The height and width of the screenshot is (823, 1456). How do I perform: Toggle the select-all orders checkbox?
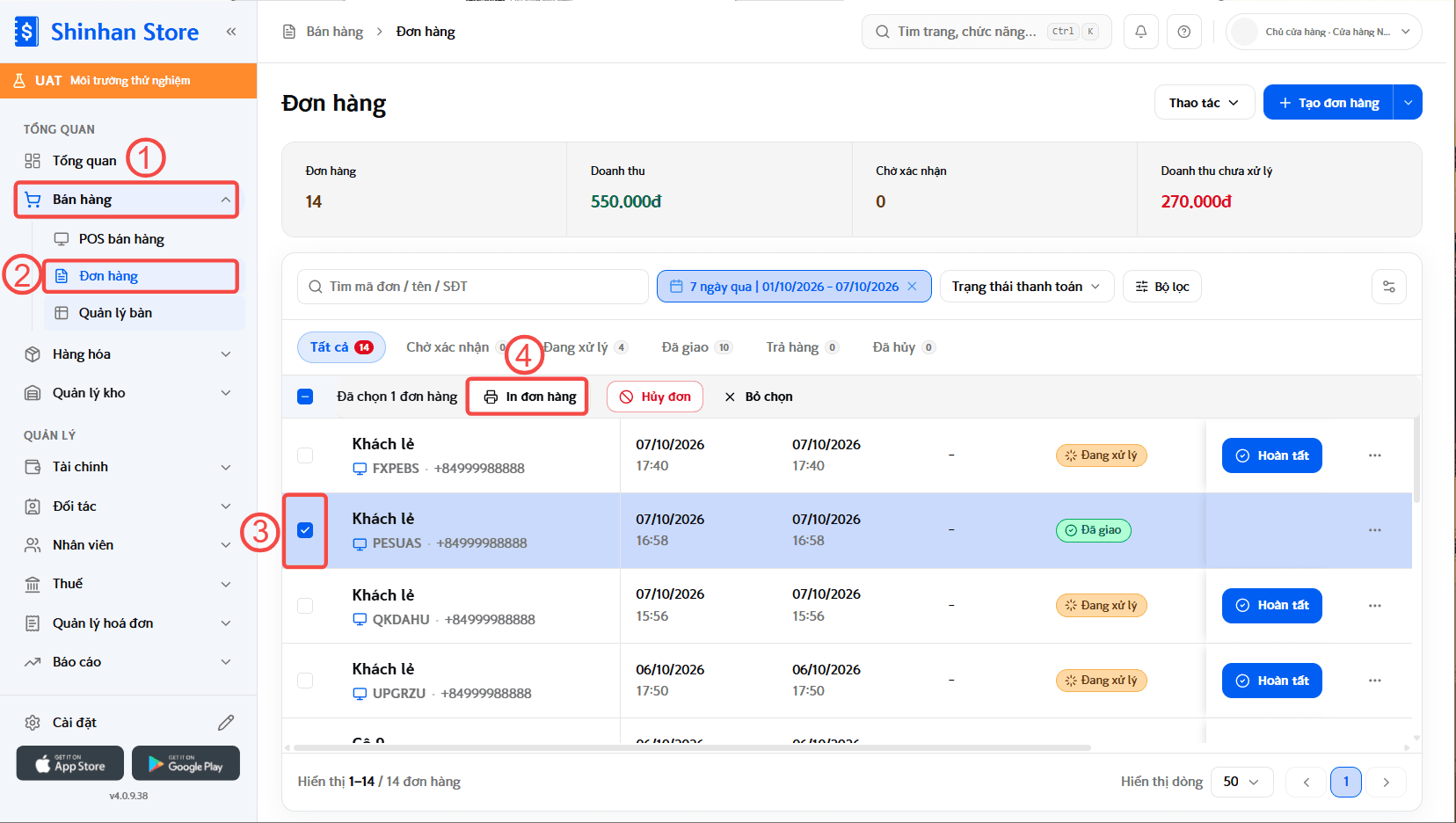tap(305, 397)
